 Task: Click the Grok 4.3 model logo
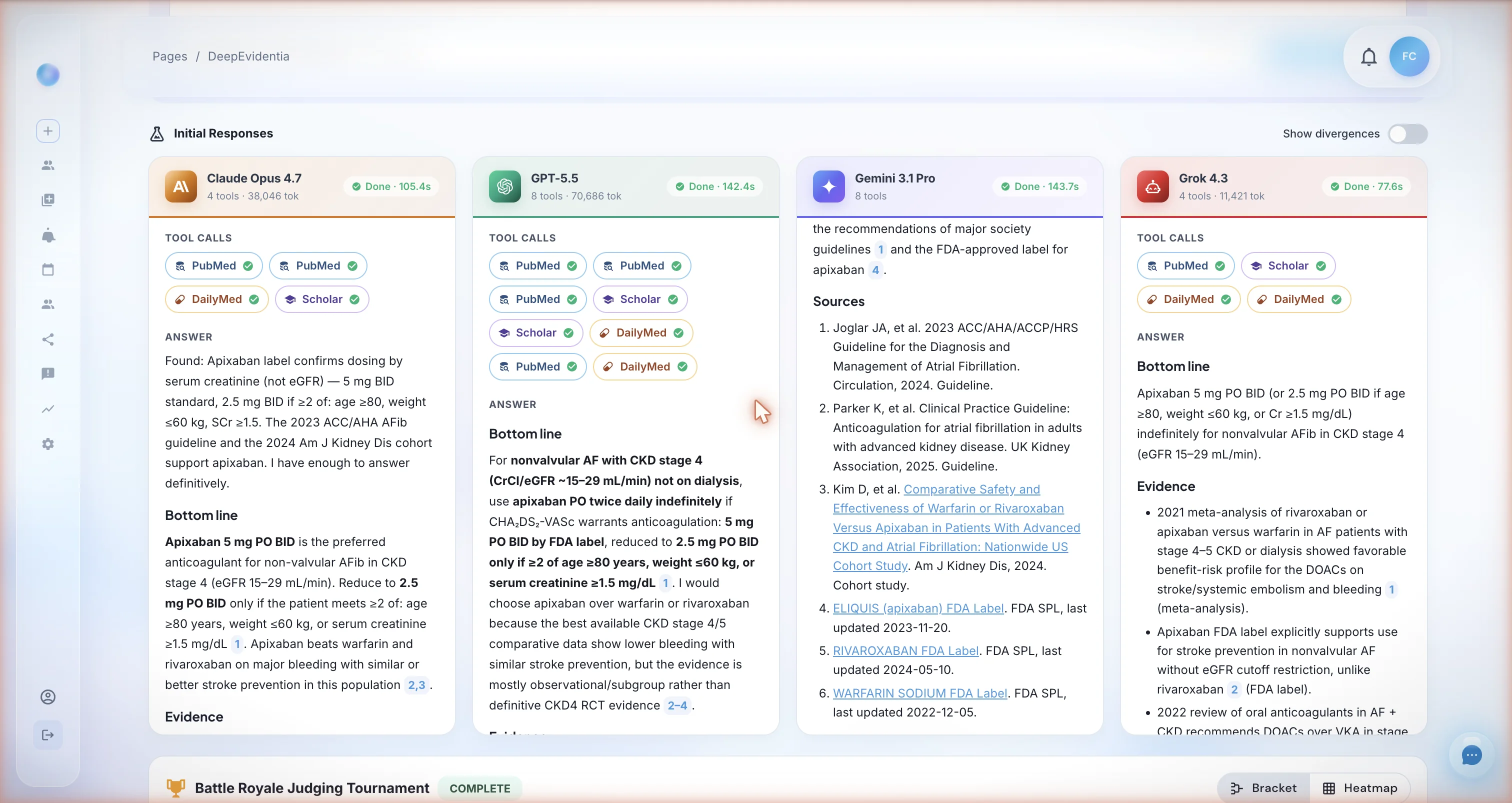click(1153, 186)
